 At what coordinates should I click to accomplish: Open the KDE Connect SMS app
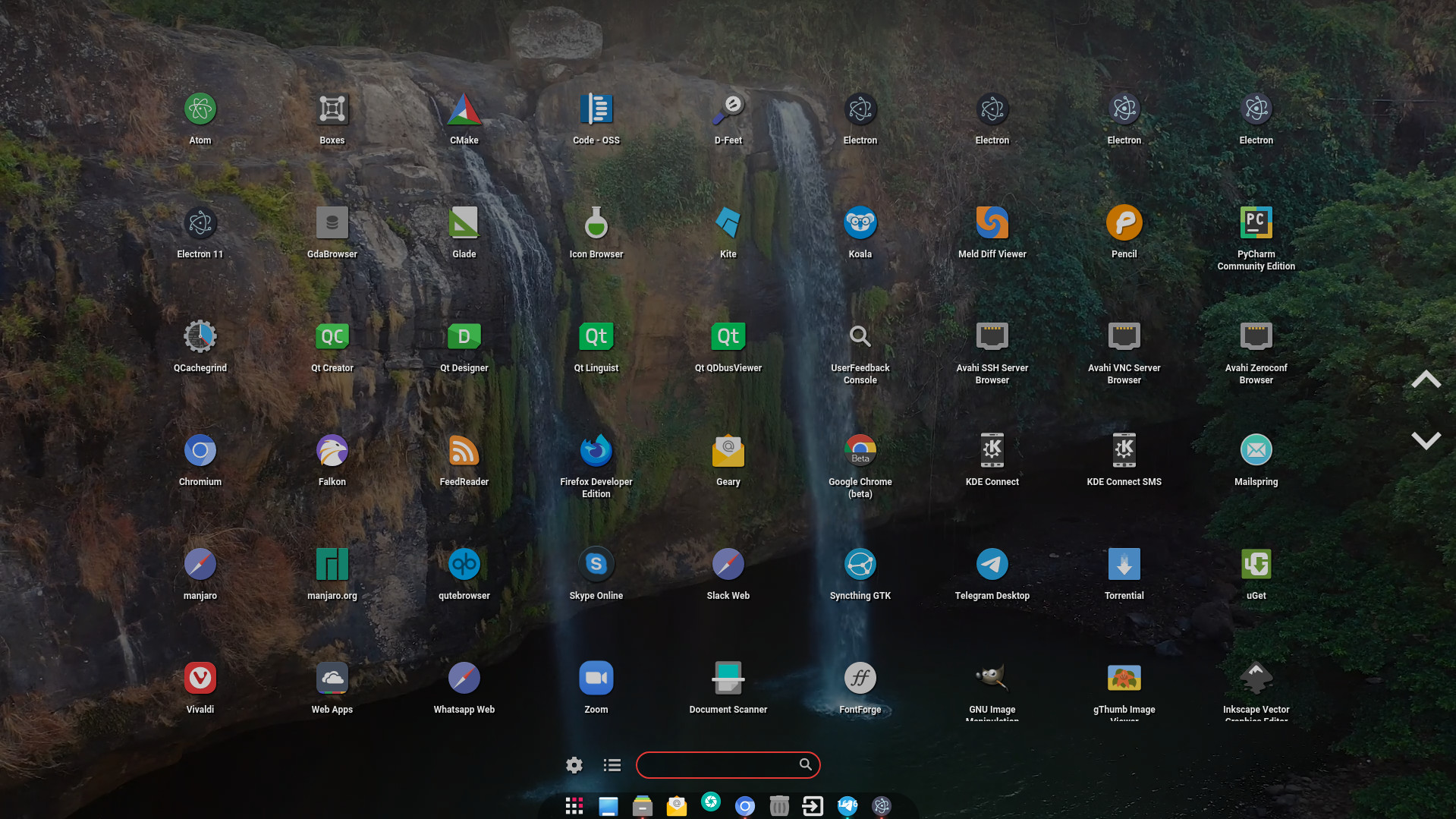pos(1124,452)
